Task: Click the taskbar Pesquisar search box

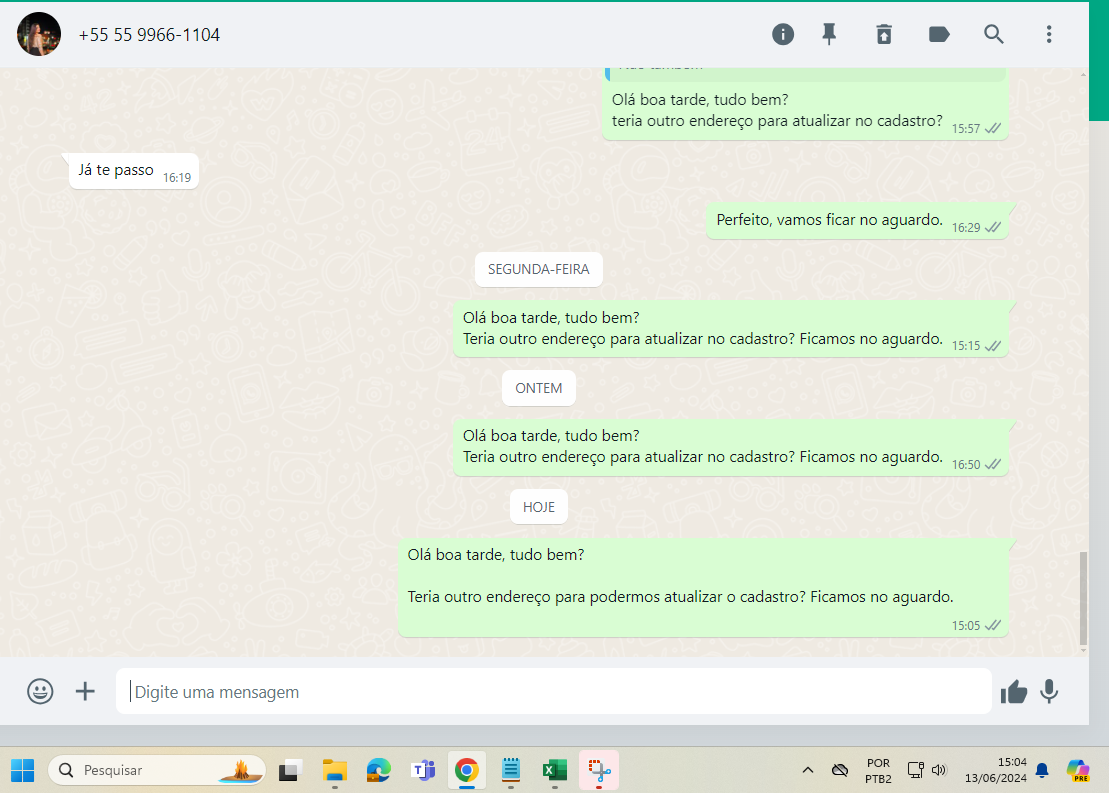Action: point(156,770)
